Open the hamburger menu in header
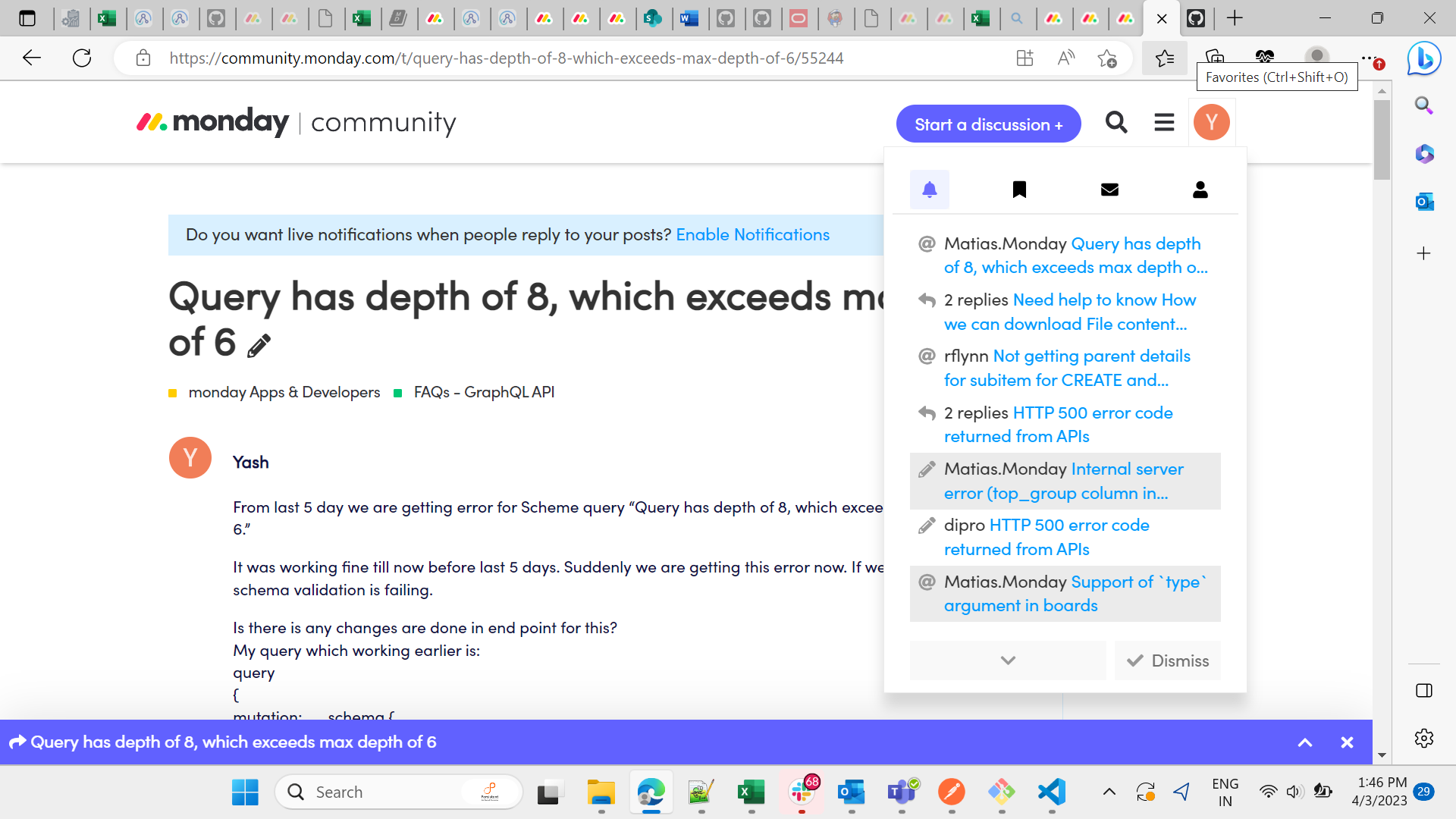 pos(1164,122)
